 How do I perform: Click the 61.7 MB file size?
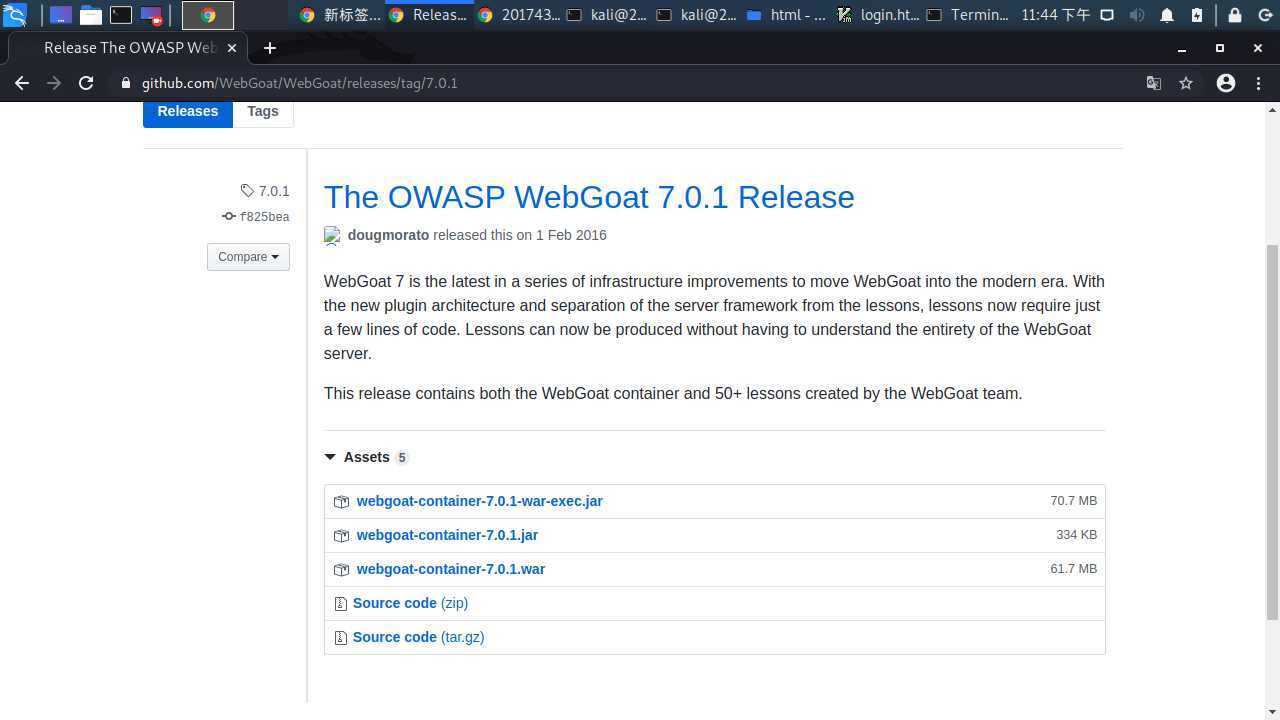point(1073,569)
